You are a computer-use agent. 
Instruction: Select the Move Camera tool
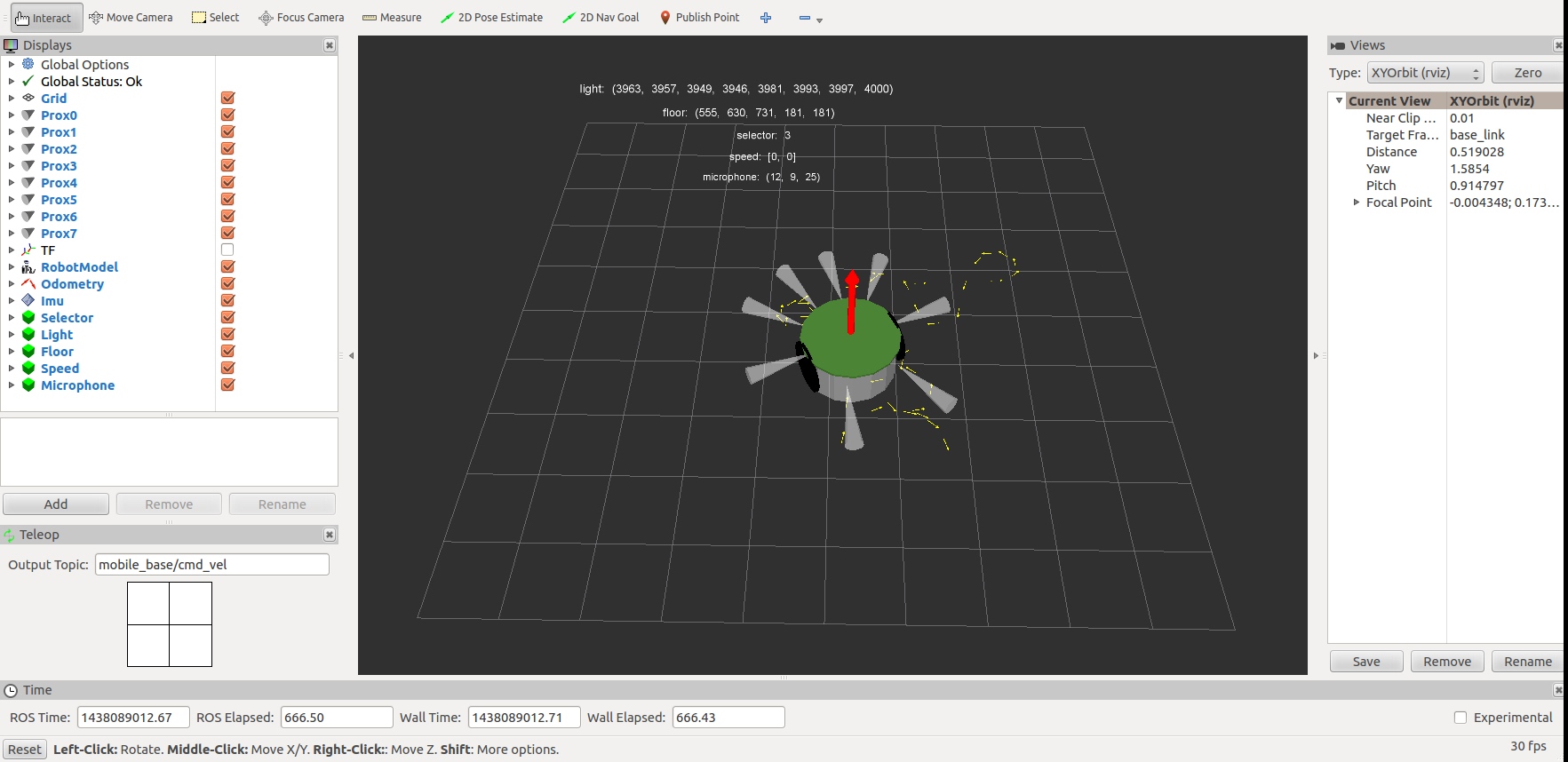131,18
